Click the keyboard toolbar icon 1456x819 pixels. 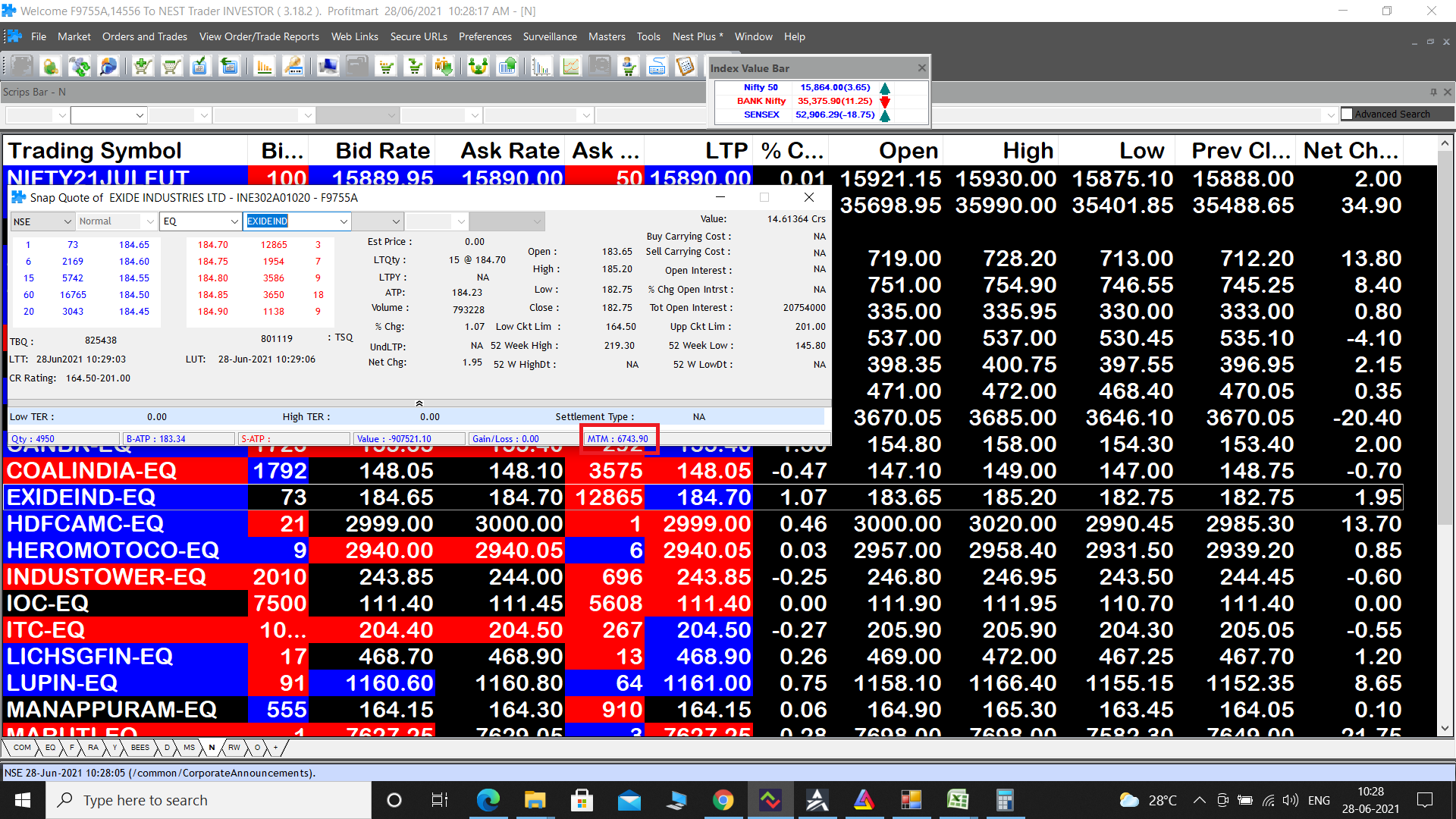657,67
